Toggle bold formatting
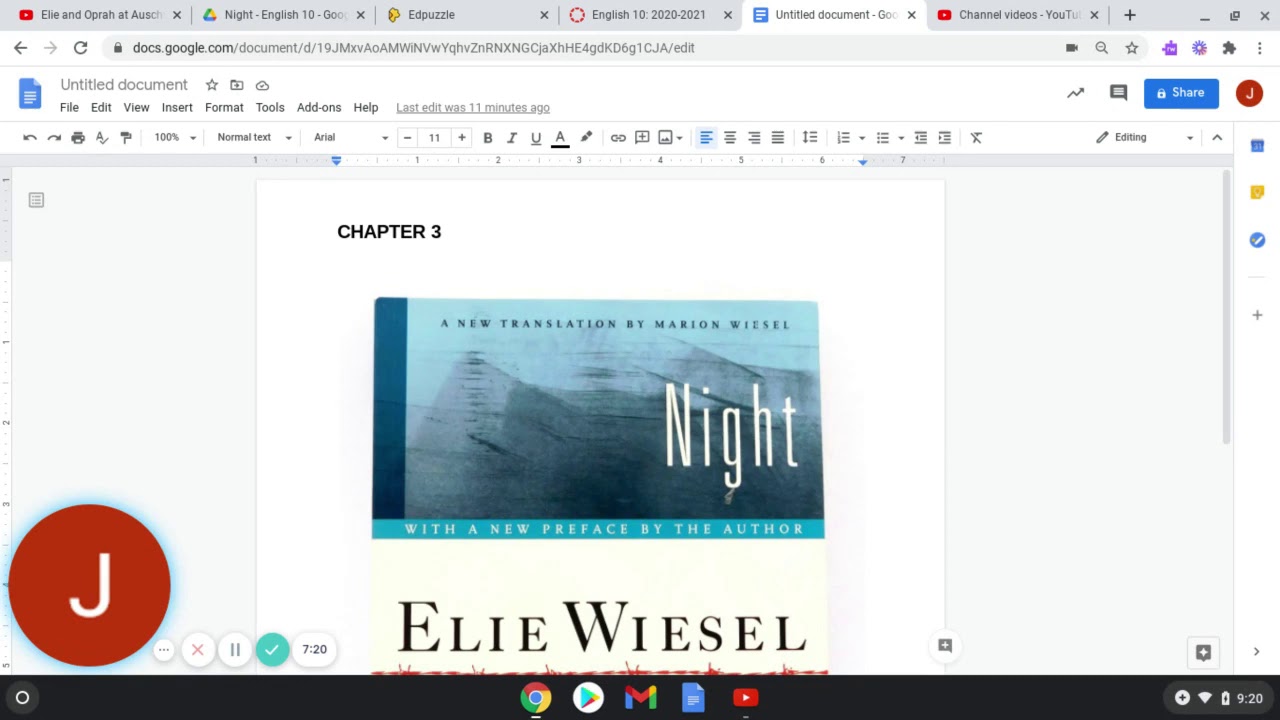This screenshot has height=720, width=1280. point(488,138)
